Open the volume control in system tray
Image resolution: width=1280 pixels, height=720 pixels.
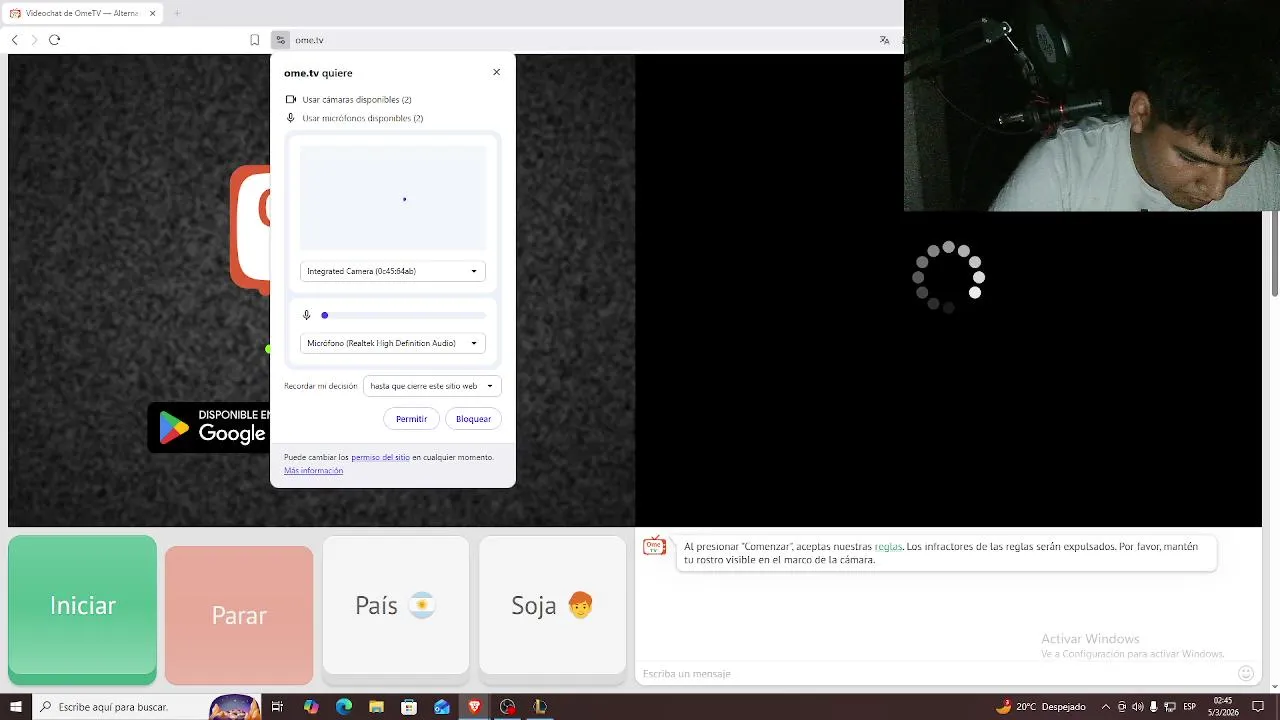(1138, 707)
